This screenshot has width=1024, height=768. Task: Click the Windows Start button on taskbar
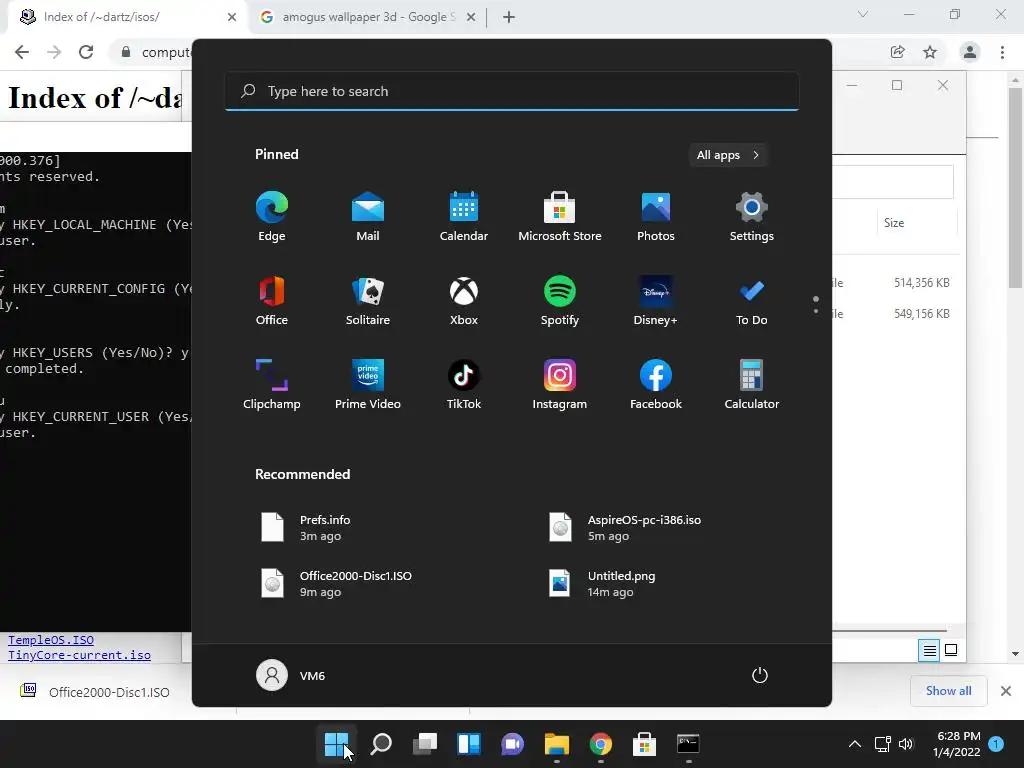pyautogui.click(x=336, y=744)
